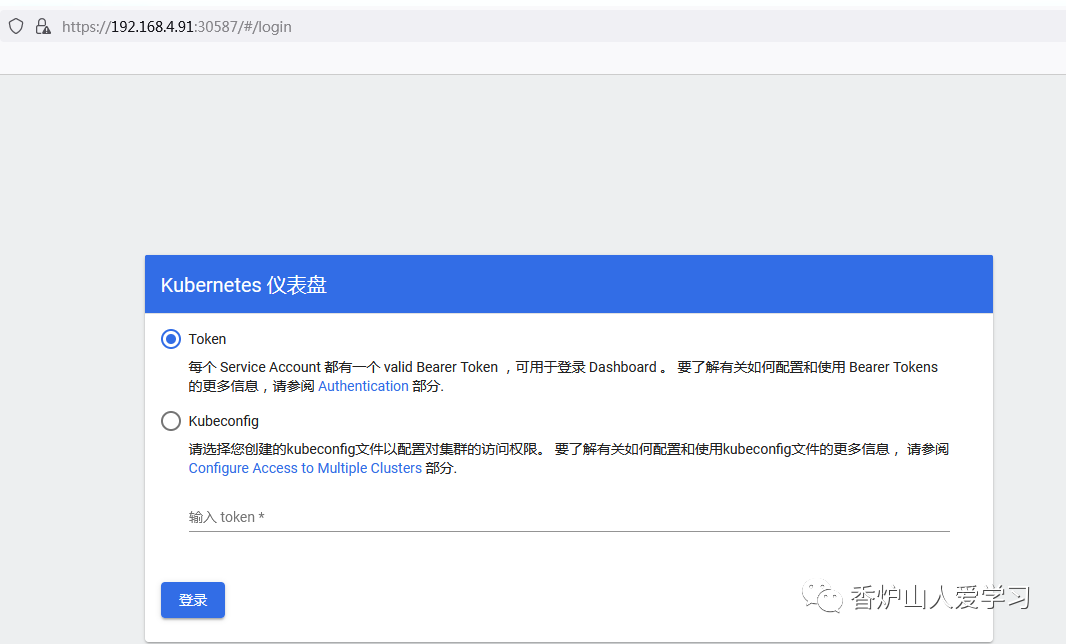Viewport: 1066px width, 644px height.
Task: Click the Kubernetes 仪表盘 header title
Action: [x=244, y=285]
